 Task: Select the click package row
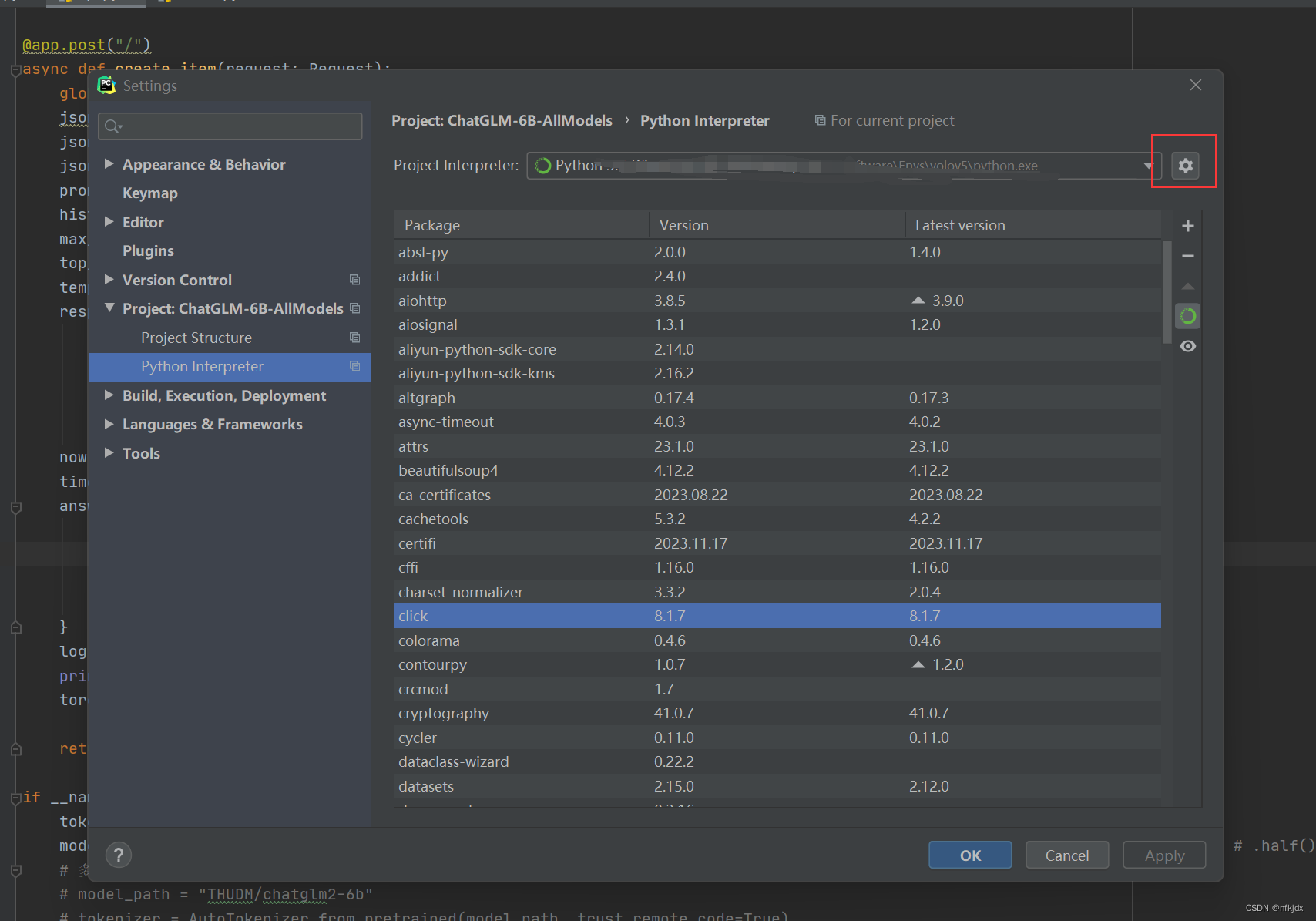click(x=777, y=616)
